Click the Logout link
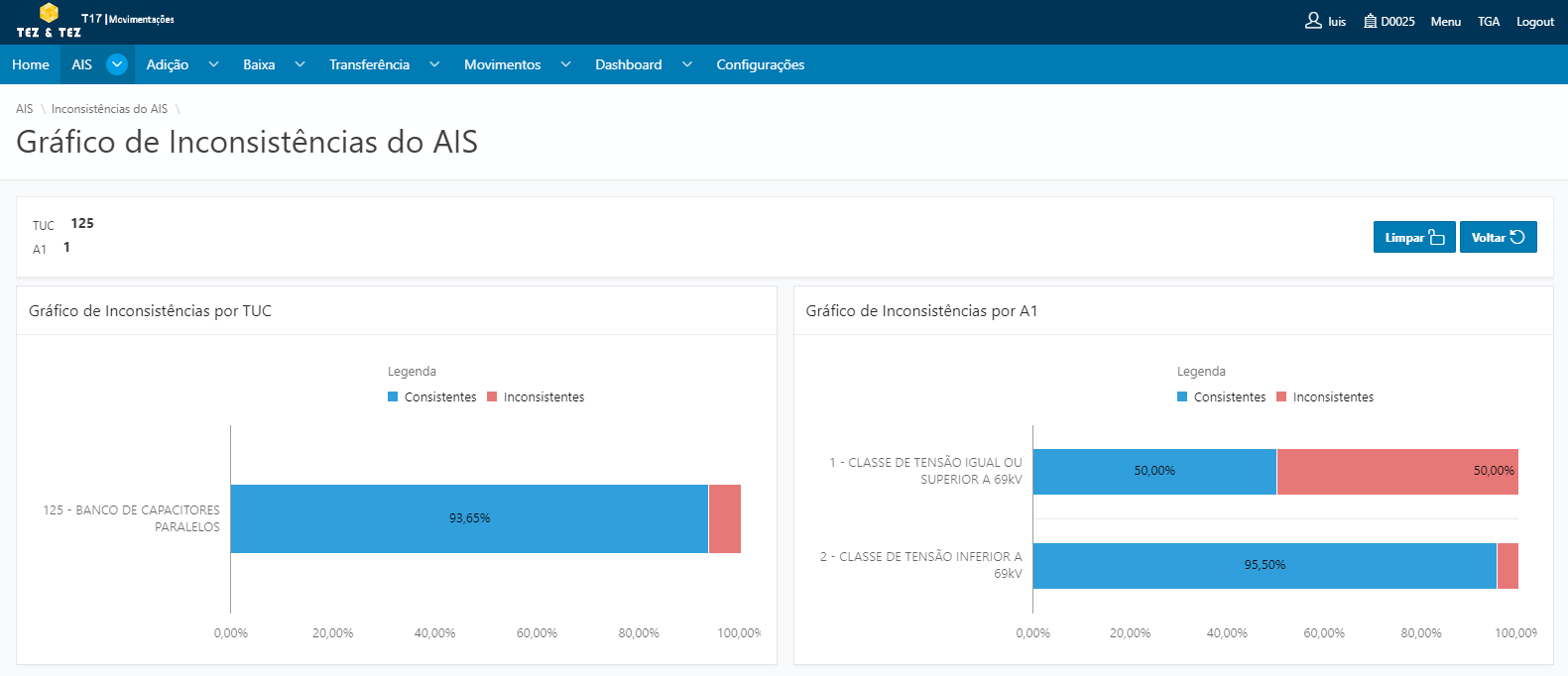1568x676 pixels. [1534, 22]
